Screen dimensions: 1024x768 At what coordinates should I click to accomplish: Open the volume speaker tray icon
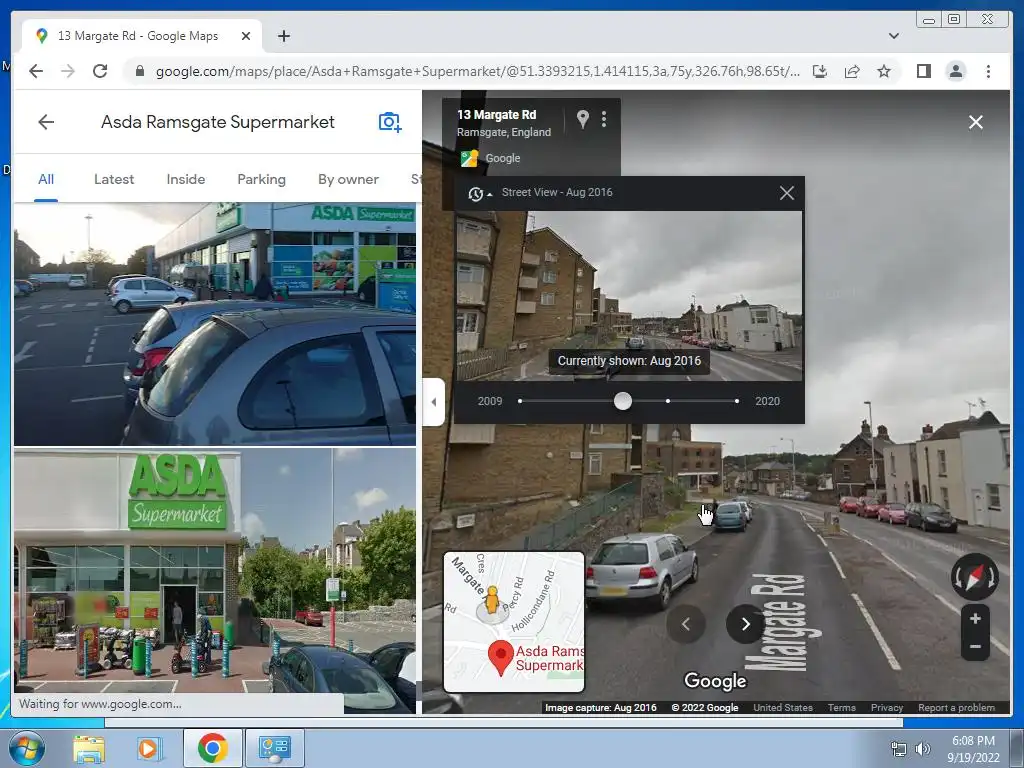point(922,749)
